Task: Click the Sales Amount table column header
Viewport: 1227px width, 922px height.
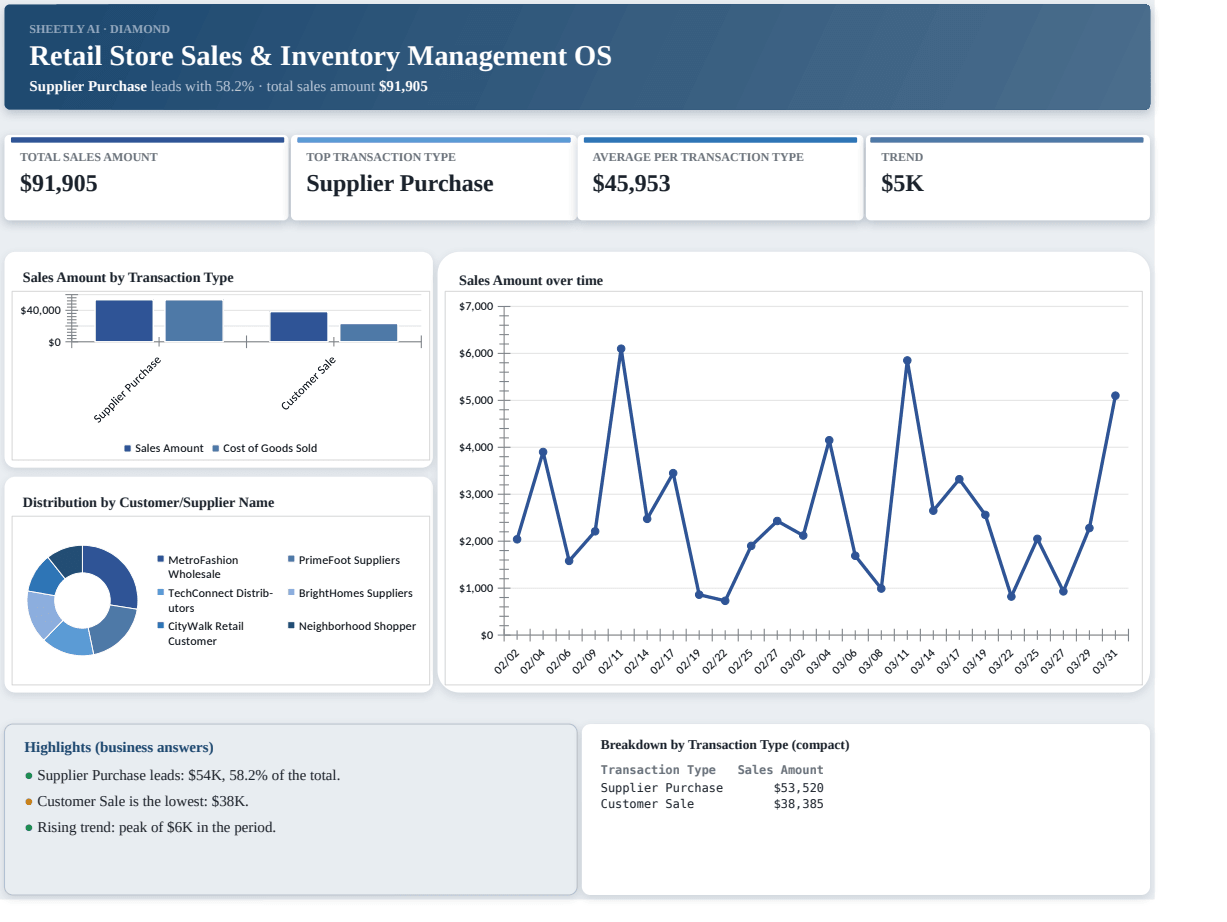Action: point(780,770)
